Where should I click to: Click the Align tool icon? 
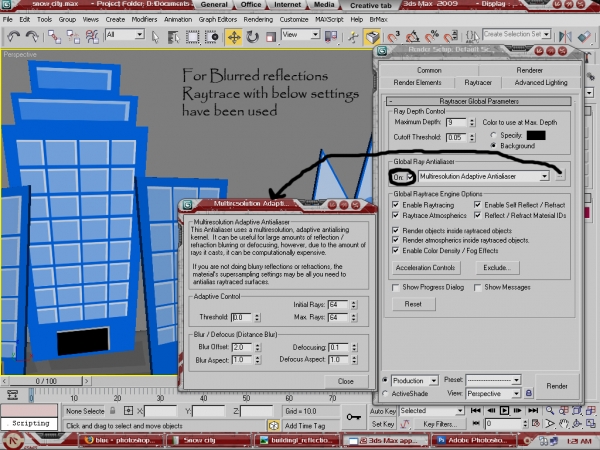[x=584, y=37]
